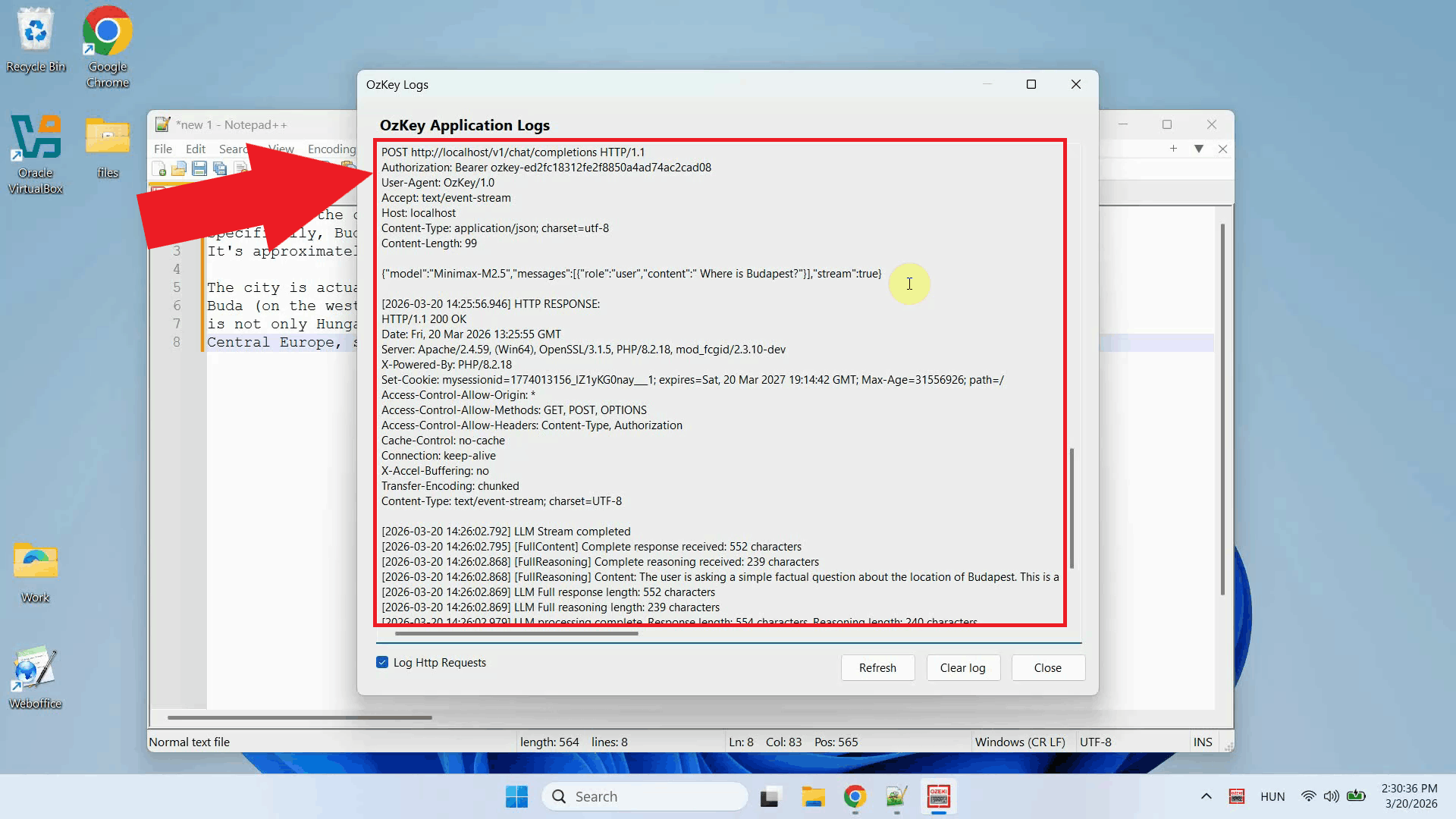Viewport: 1456px width, 819px height.
Task: Open File Explorer from the taskbar
Action: (x=813, y=797)
